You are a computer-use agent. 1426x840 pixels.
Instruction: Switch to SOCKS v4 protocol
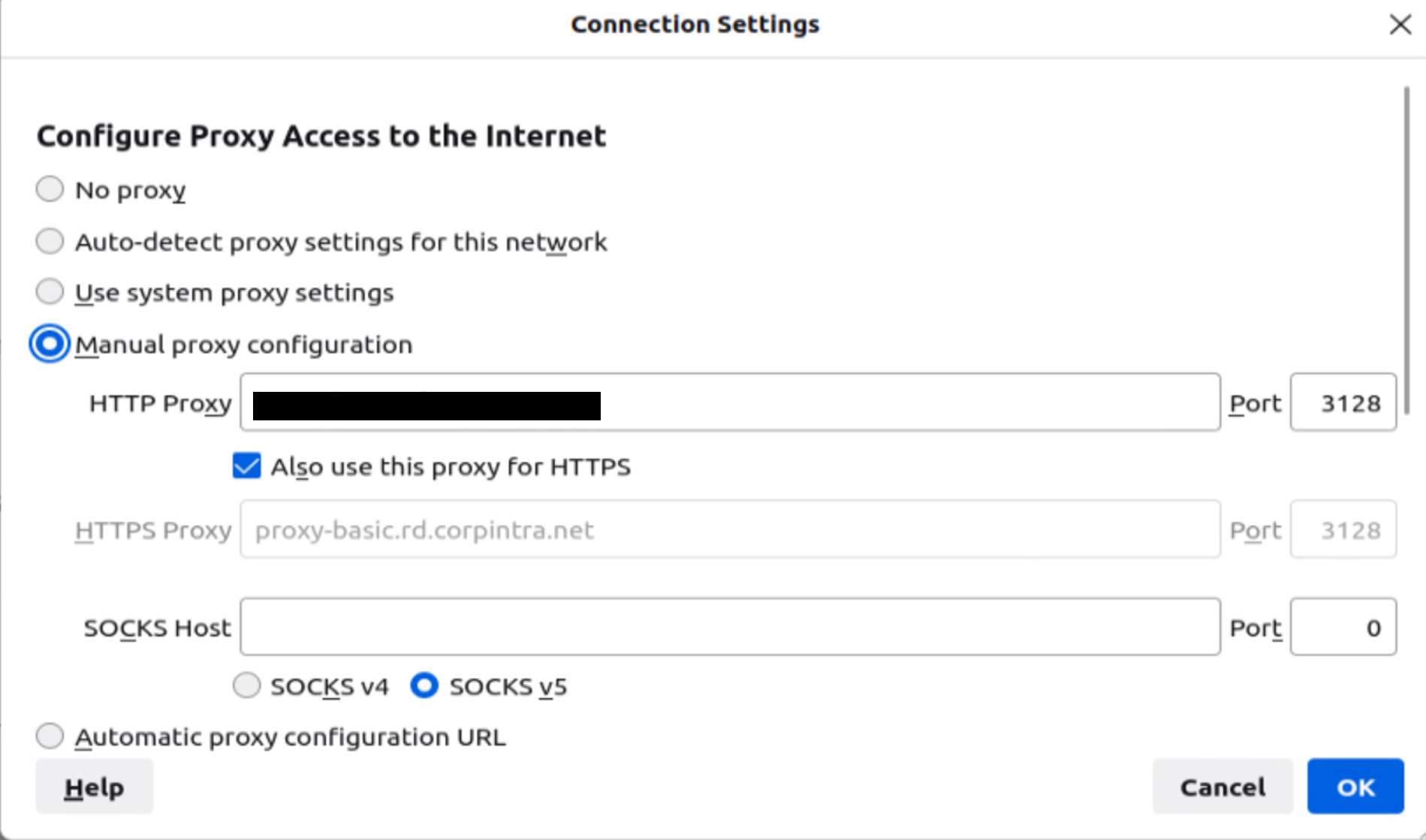point(246,685)
